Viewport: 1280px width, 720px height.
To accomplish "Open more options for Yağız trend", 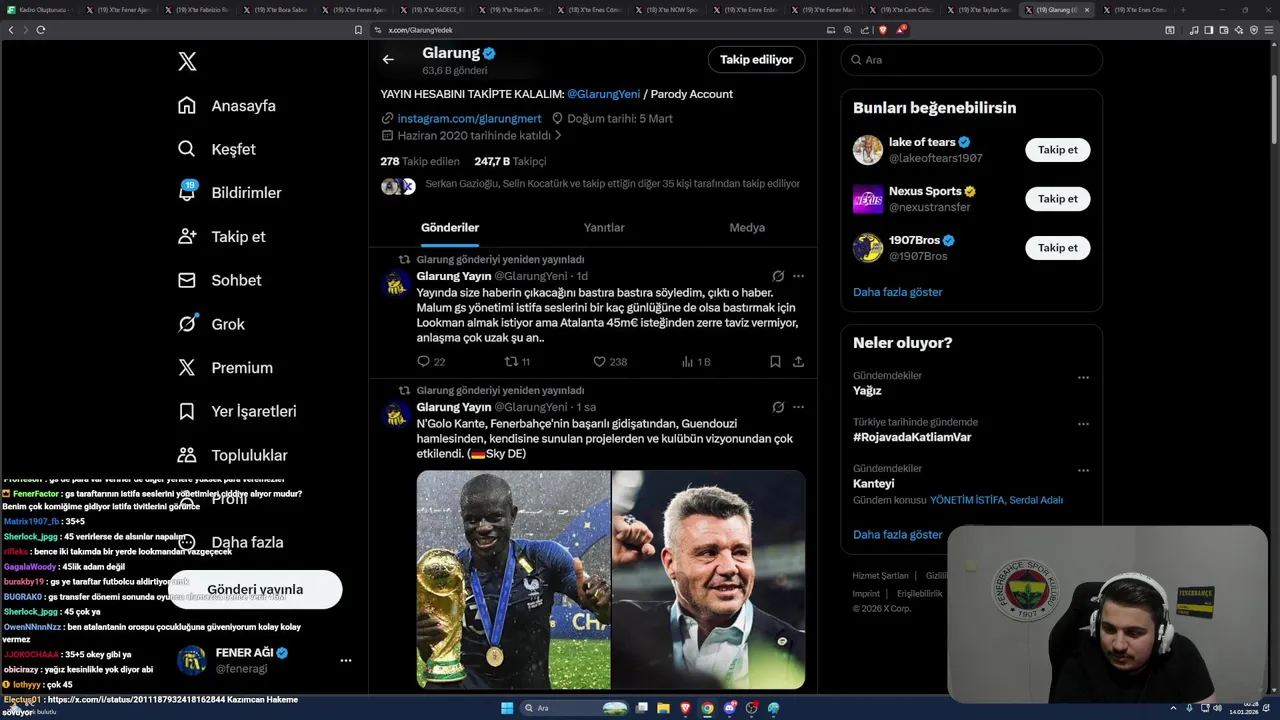I will tap(1083, 378).
